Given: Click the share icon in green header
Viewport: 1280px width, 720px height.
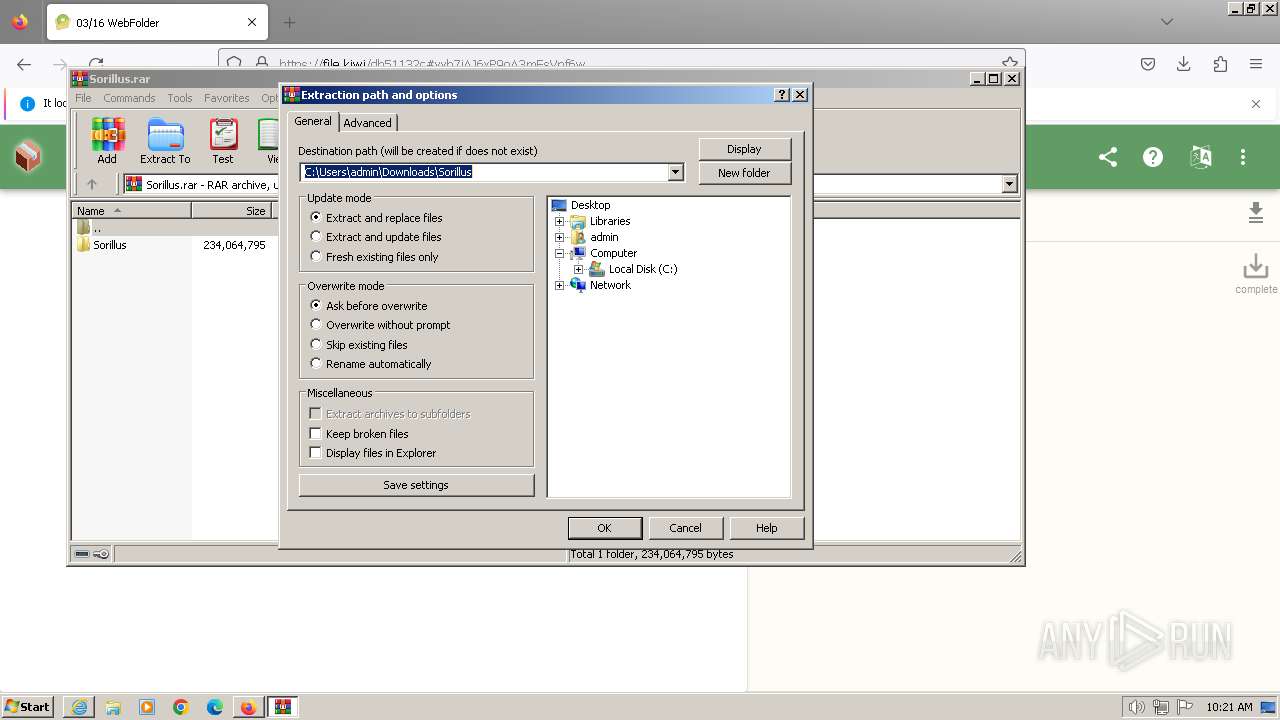Looking at the screenshot, I should coord(1108,157).
